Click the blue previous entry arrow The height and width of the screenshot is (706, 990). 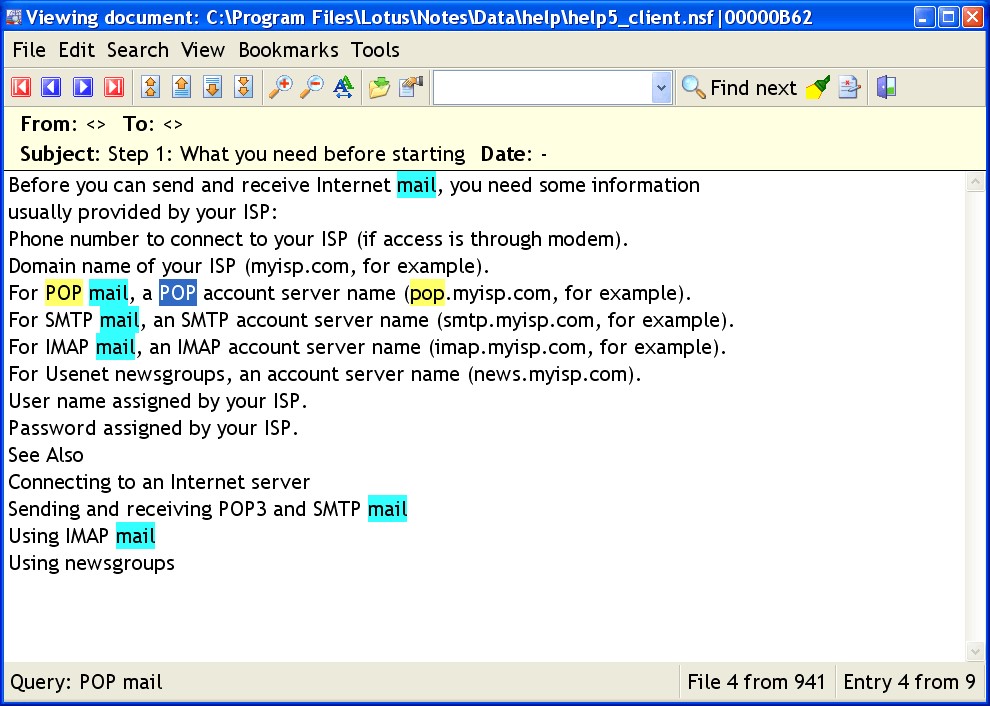pos(51,88)
